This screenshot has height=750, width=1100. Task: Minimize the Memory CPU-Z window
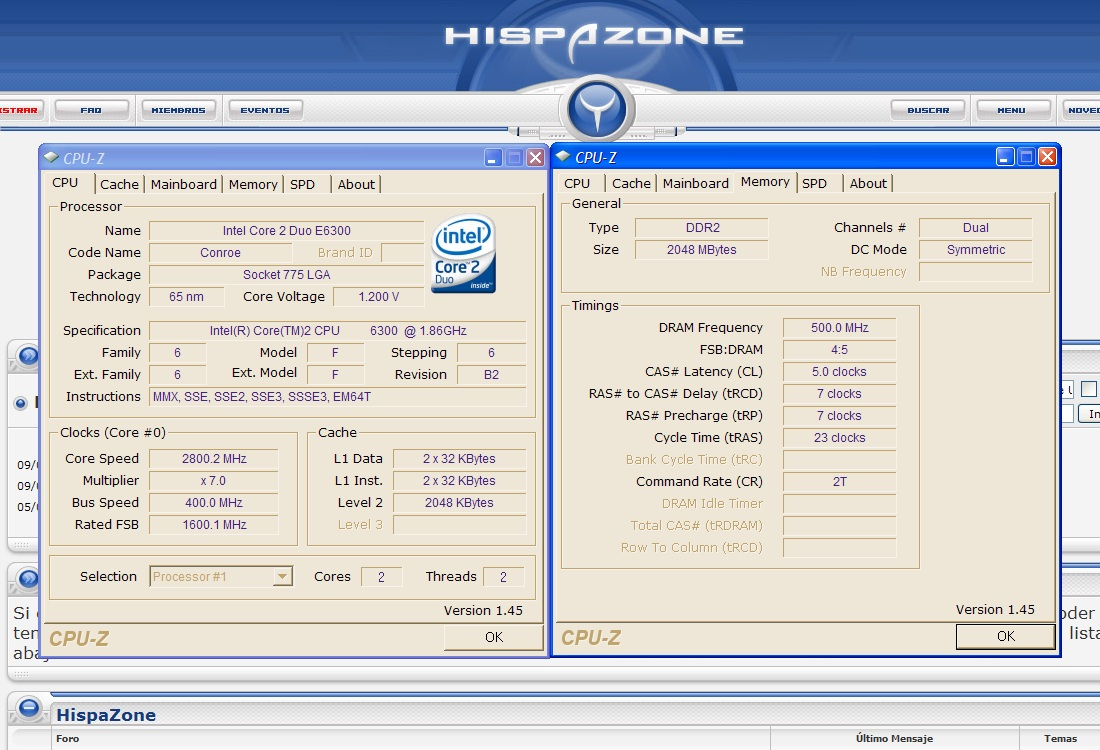coord(1005,157)
